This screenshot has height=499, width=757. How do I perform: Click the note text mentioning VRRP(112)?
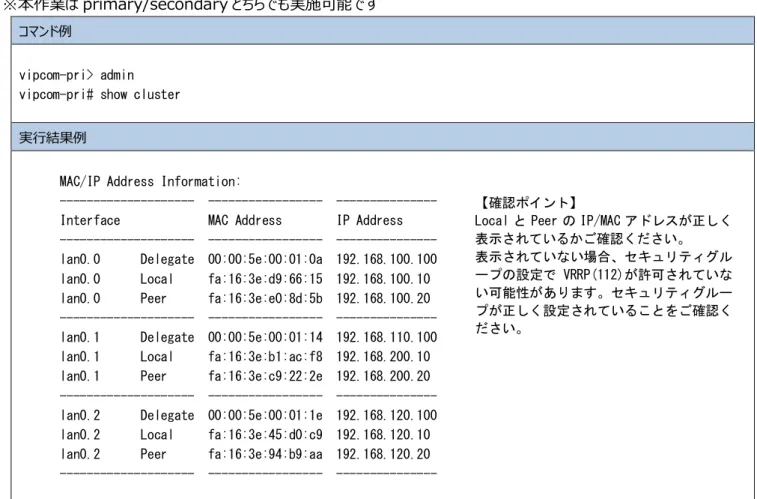603,275
